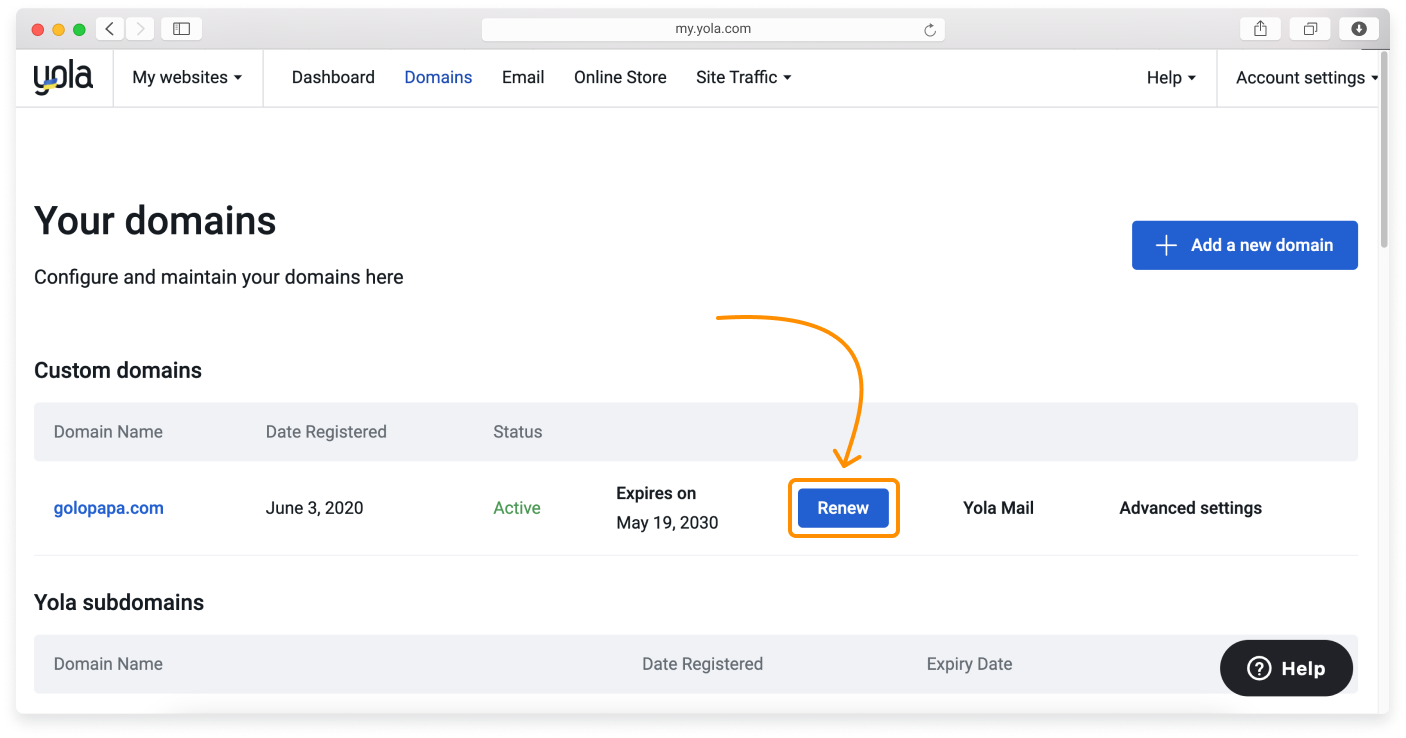This screenshot has height=738, width=1406.
Task: Click Add a new domain button
Action: click(x=1244, y=245)
